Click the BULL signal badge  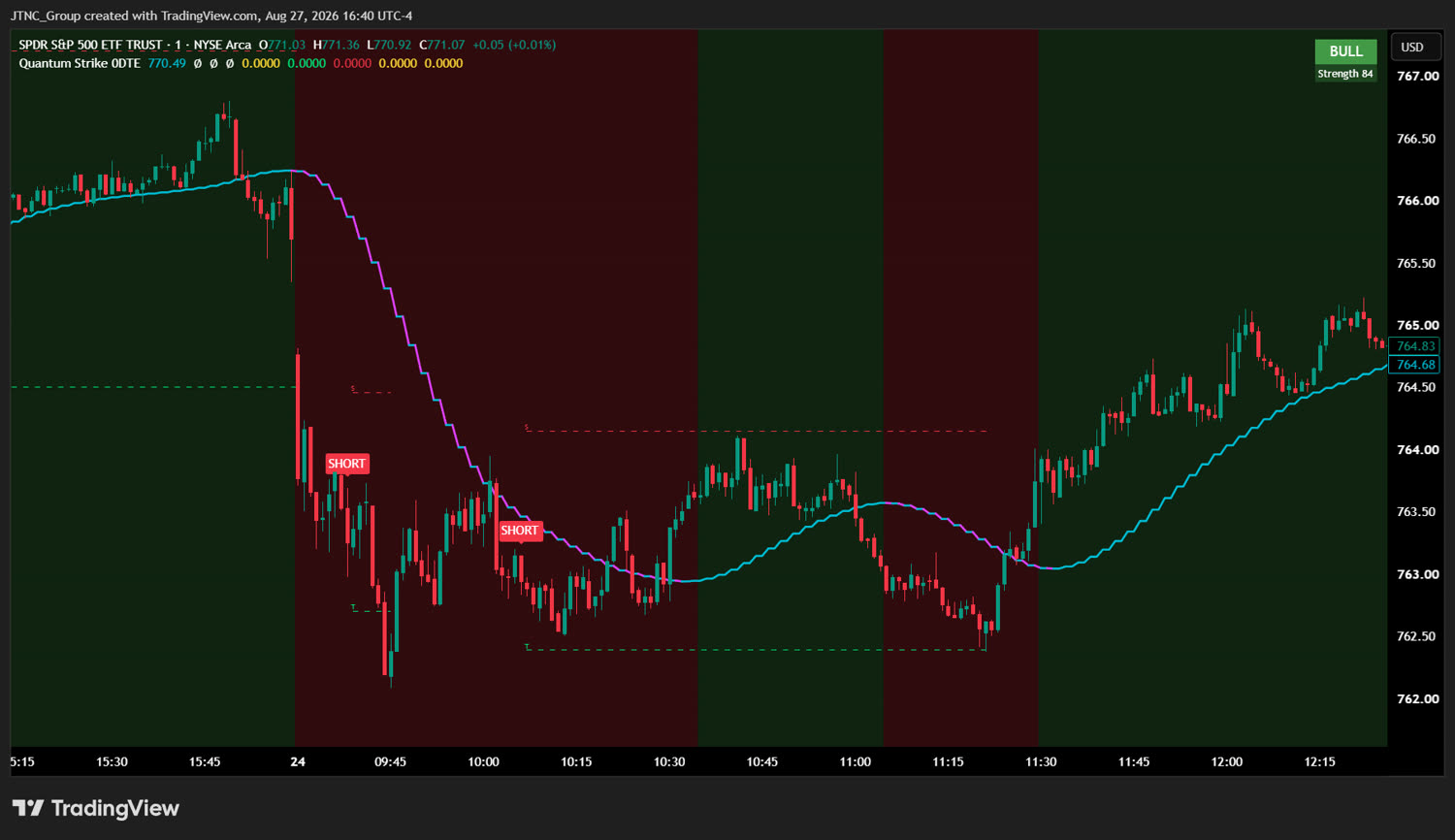coord(1345,51)
